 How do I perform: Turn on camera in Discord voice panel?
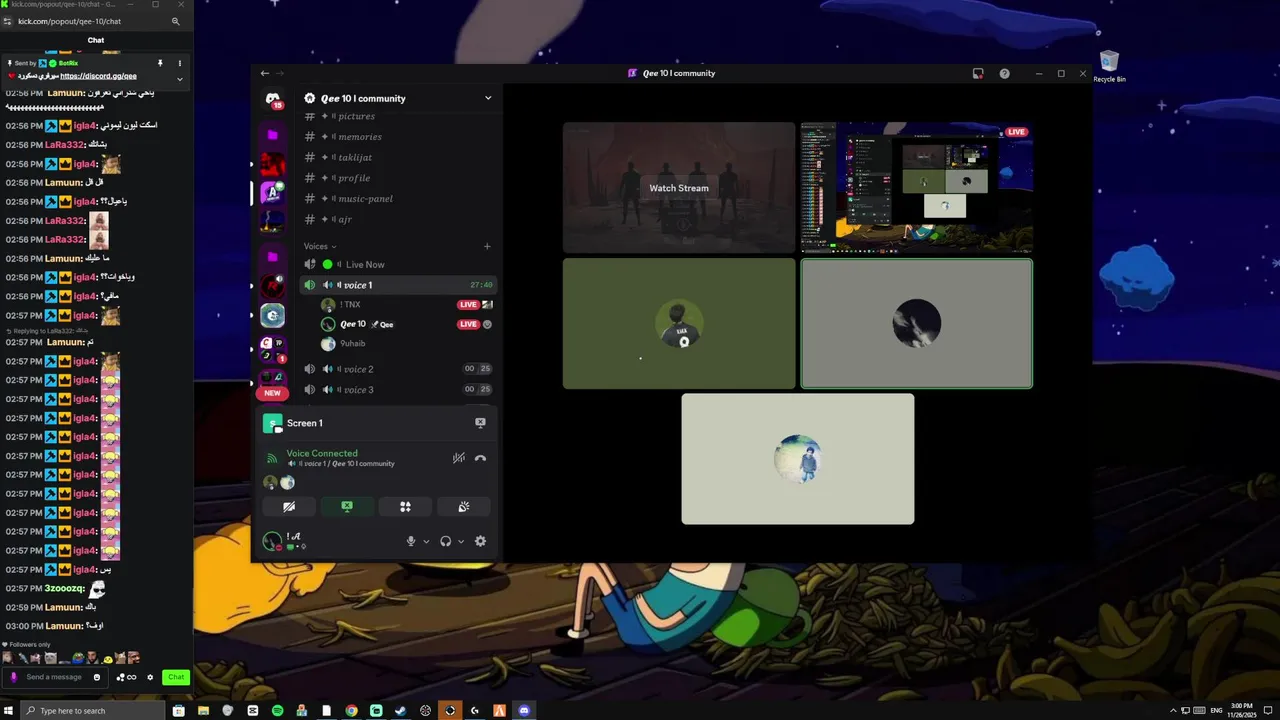(x=289, y=507)
